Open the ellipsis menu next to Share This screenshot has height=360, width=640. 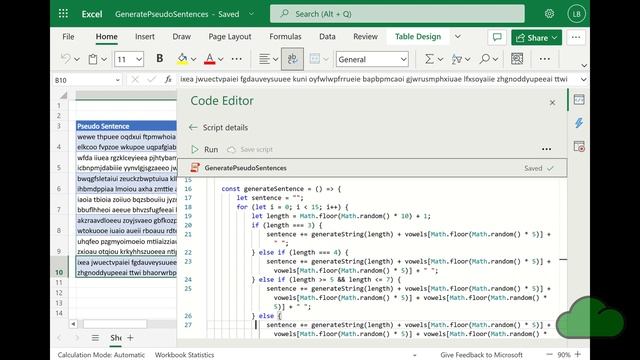(576, 38)
